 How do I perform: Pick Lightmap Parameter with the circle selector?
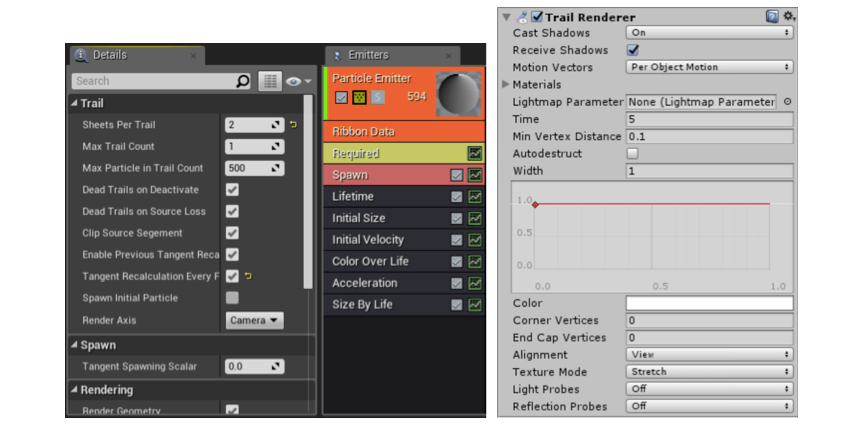787,102
